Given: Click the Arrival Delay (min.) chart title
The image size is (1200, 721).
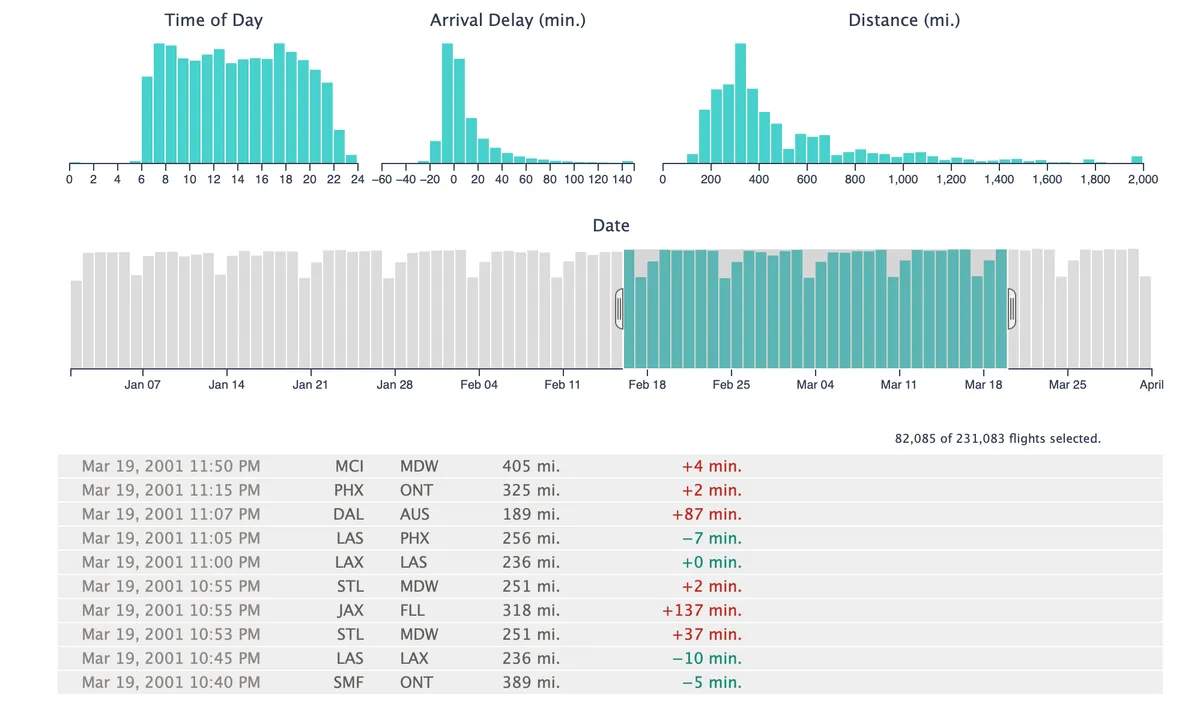Looking at the screenshot, I should (x=508, y=20).
